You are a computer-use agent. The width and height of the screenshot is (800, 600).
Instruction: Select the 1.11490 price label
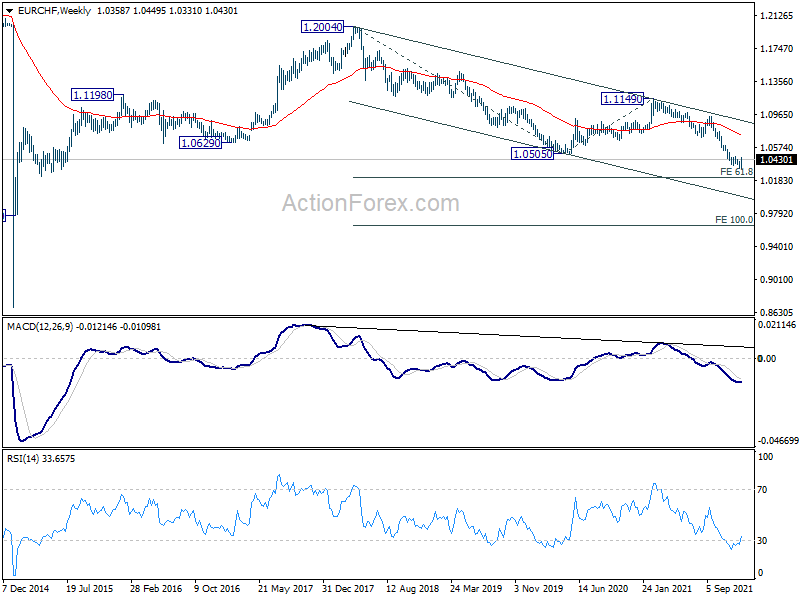click(x=622, y=98)
